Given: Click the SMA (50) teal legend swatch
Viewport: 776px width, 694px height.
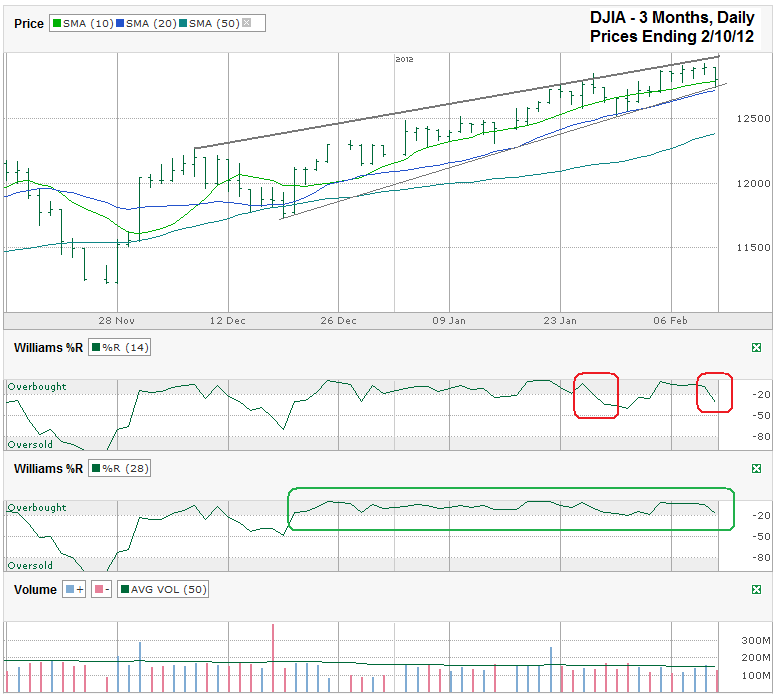Looking at the screenshot, I should pyautogui.click(x=183, y=23).
